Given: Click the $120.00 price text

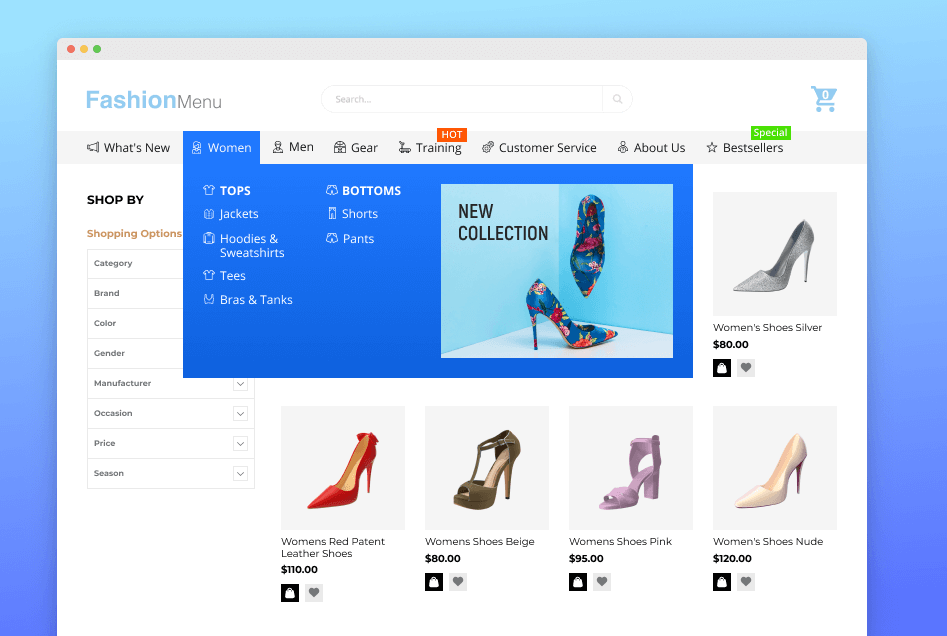Looking at the screenshot, I should pyautogui.click(x=732, y=559).
